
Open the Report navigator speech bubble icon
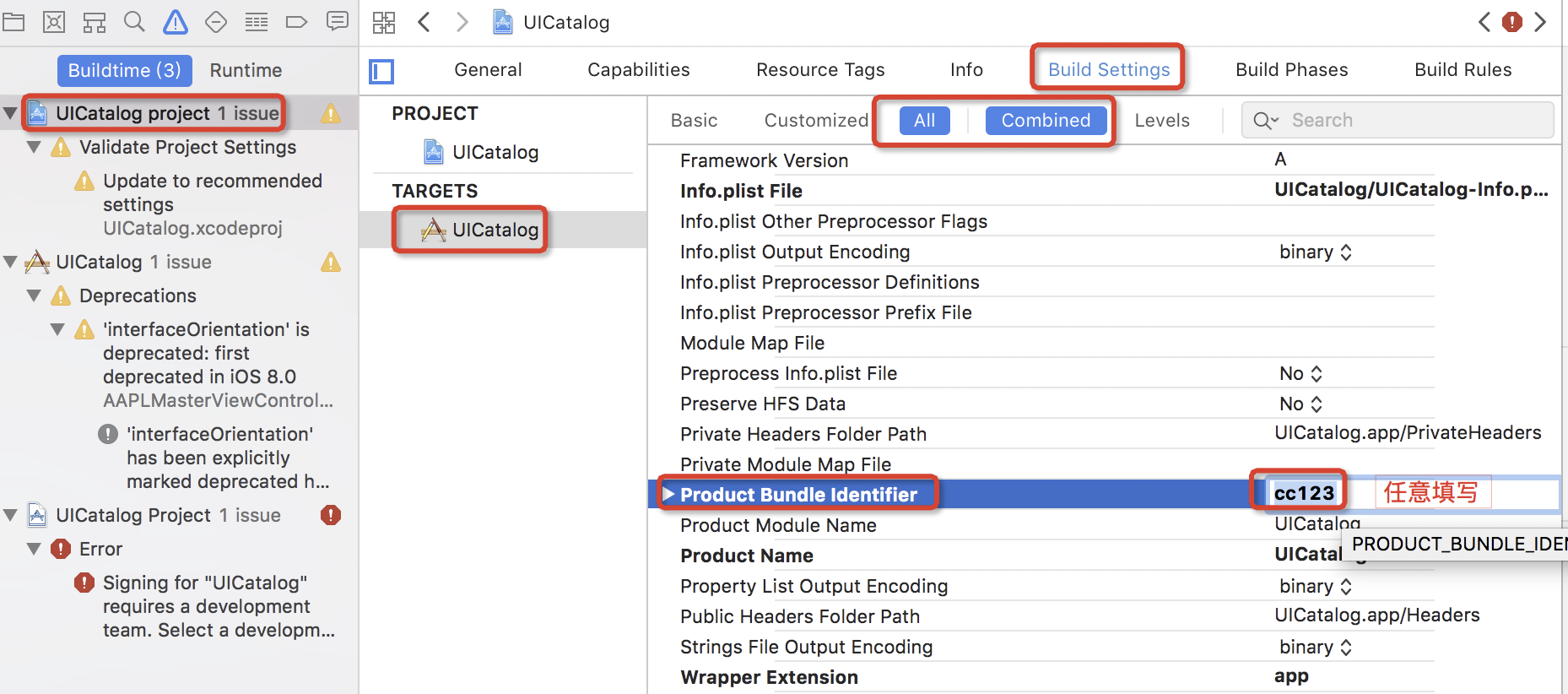coord(338,22)
